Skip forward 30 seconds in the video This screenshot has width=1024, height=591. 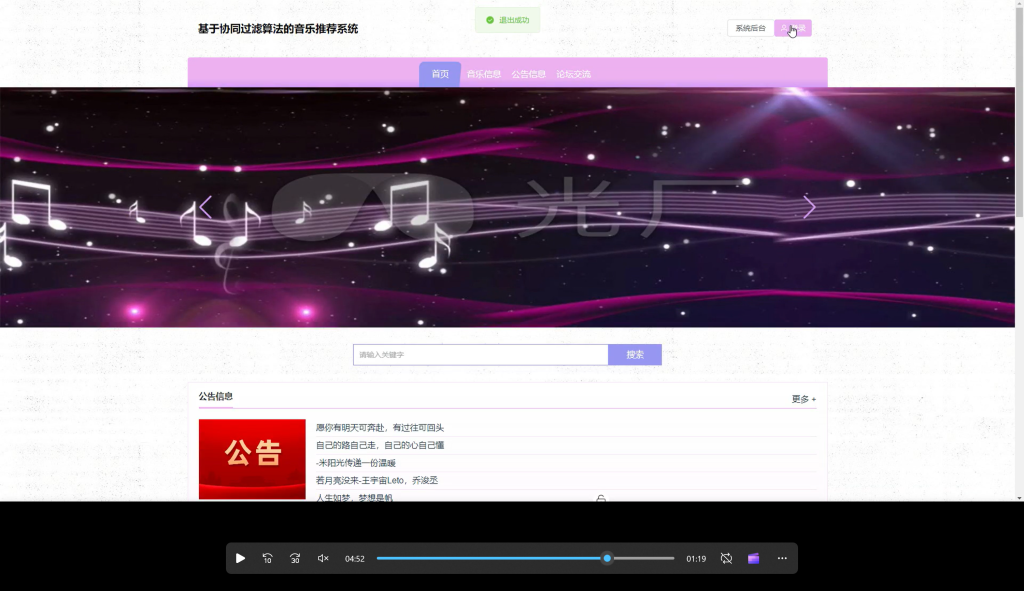click(x=295, y=558)
